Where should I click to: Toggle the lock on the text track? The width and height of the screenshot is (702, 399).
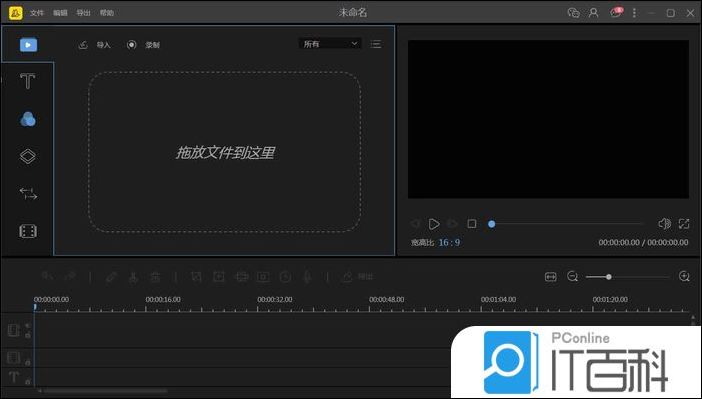[28, 382]
